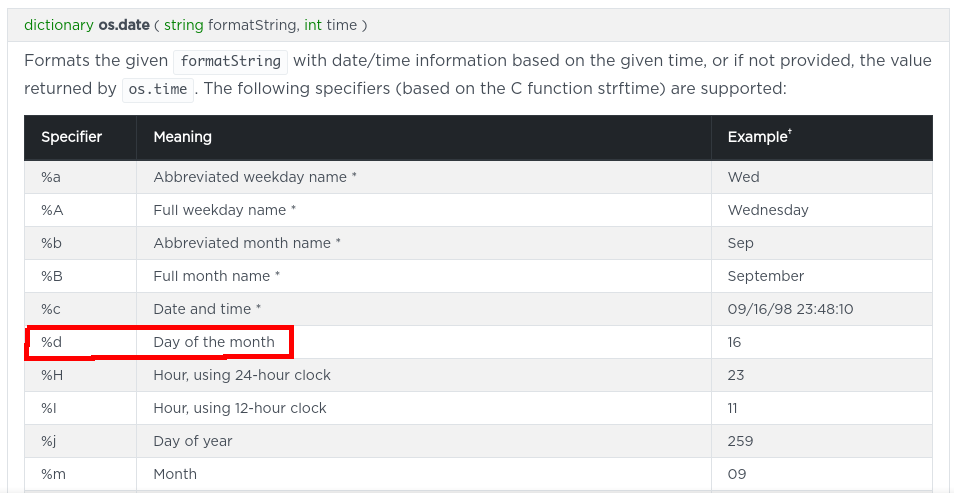954x493 pixels.
Task: Click the highlighted %d specifier cell
Action: click(x=80, y=342)
